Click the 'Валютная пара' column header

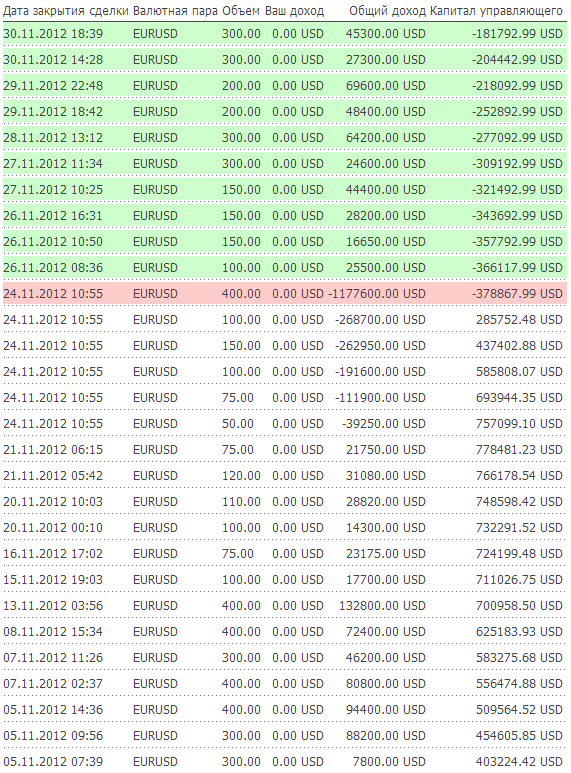tap(175, 11)
